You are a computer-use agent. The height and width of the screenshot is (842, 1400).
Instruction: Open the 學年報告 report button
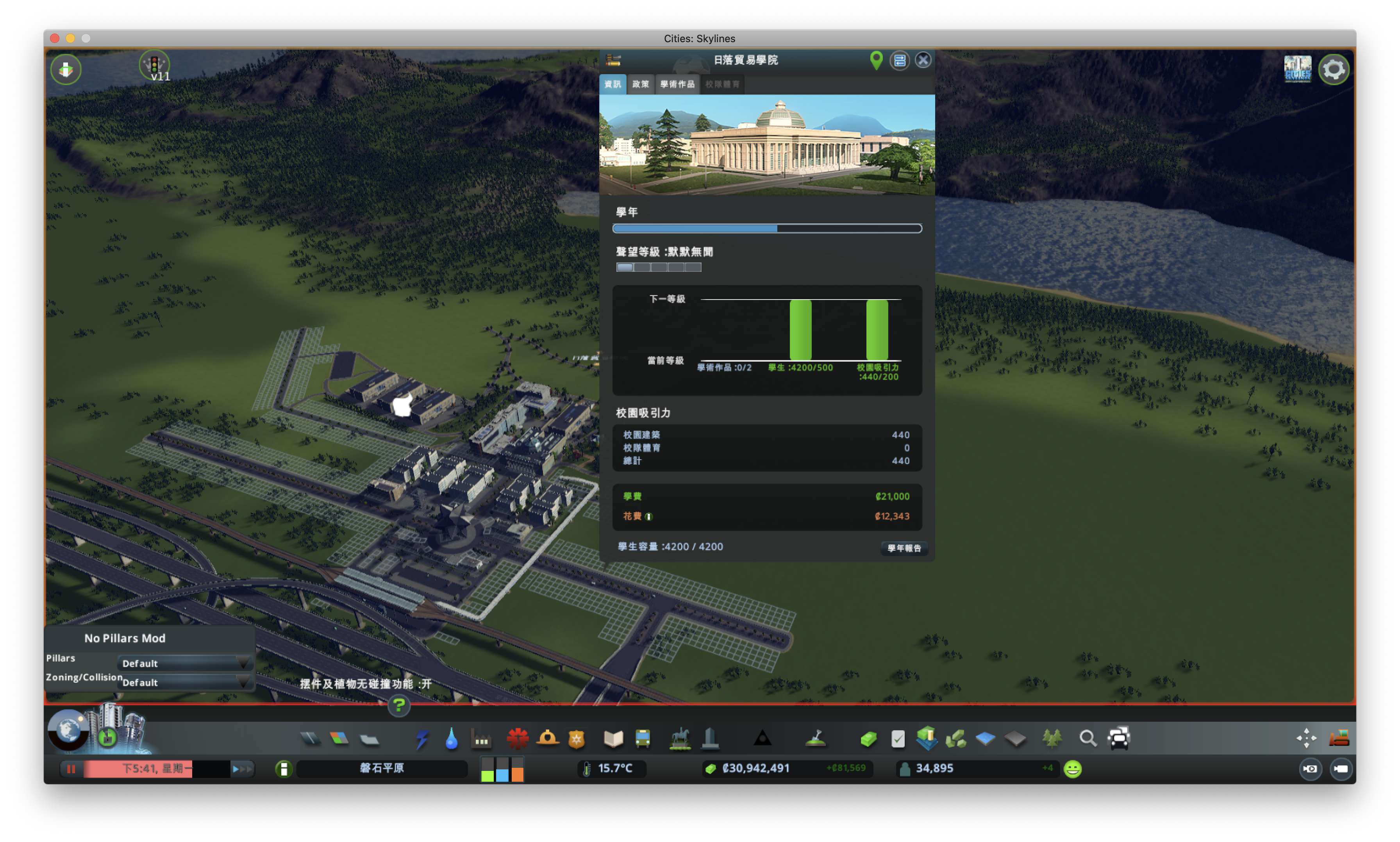point(904,548)
